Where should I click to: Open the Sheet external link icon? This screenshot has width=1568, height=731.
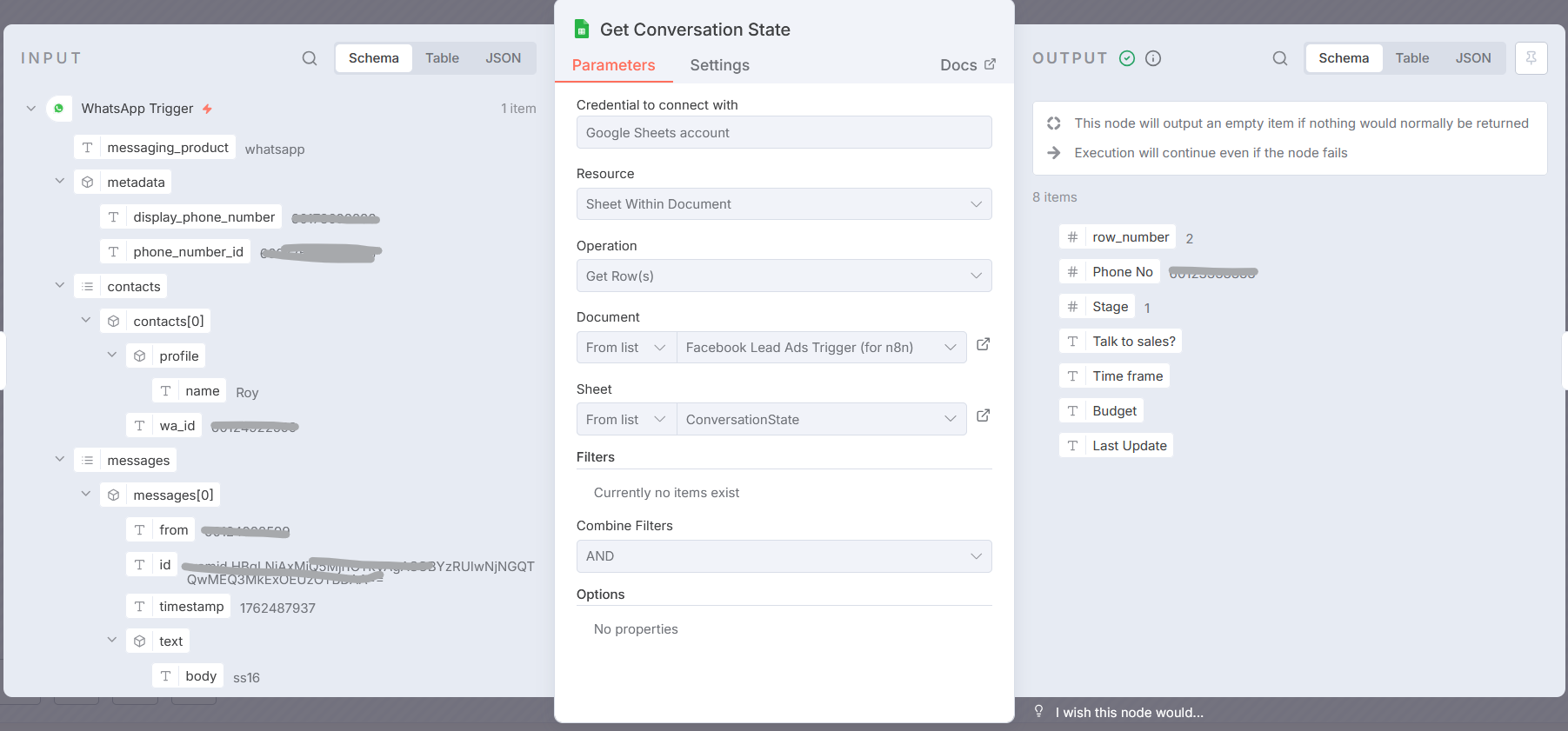coord(984,415)
